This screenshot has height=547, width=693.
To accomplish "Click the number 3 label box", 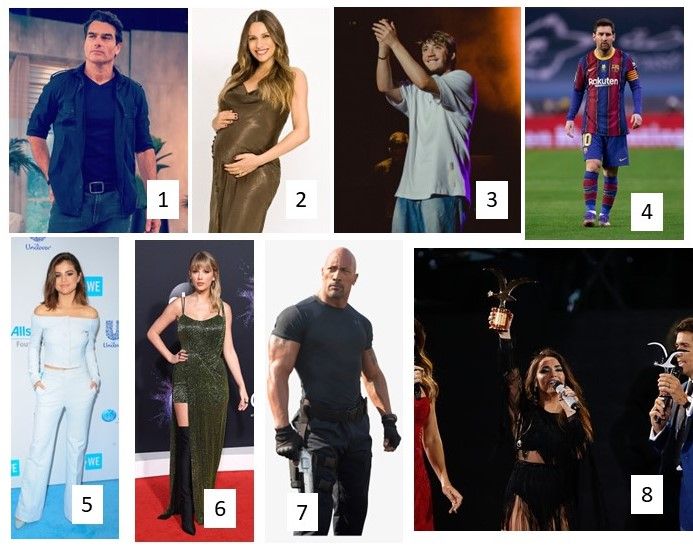I will click(x=491, y=200).
